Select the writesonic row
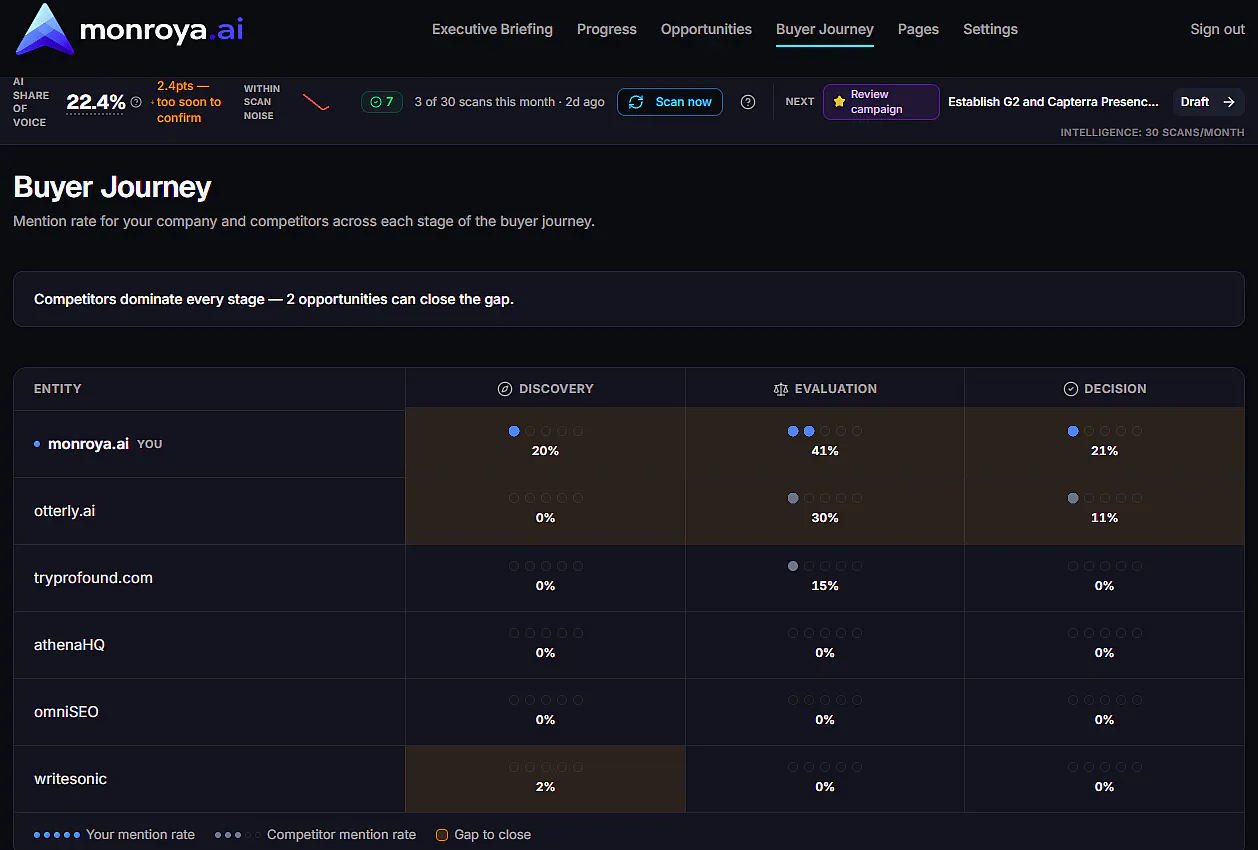 pyautogui.click(x=629, y=779)
